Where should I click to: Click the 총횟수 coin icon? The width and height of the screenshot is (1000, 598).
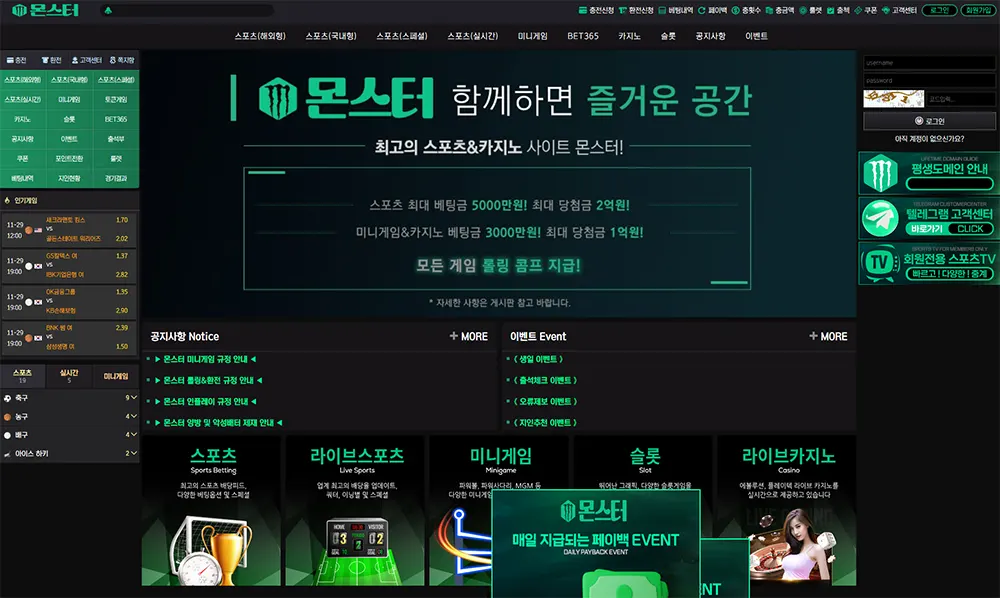click(x=735, y=10)
